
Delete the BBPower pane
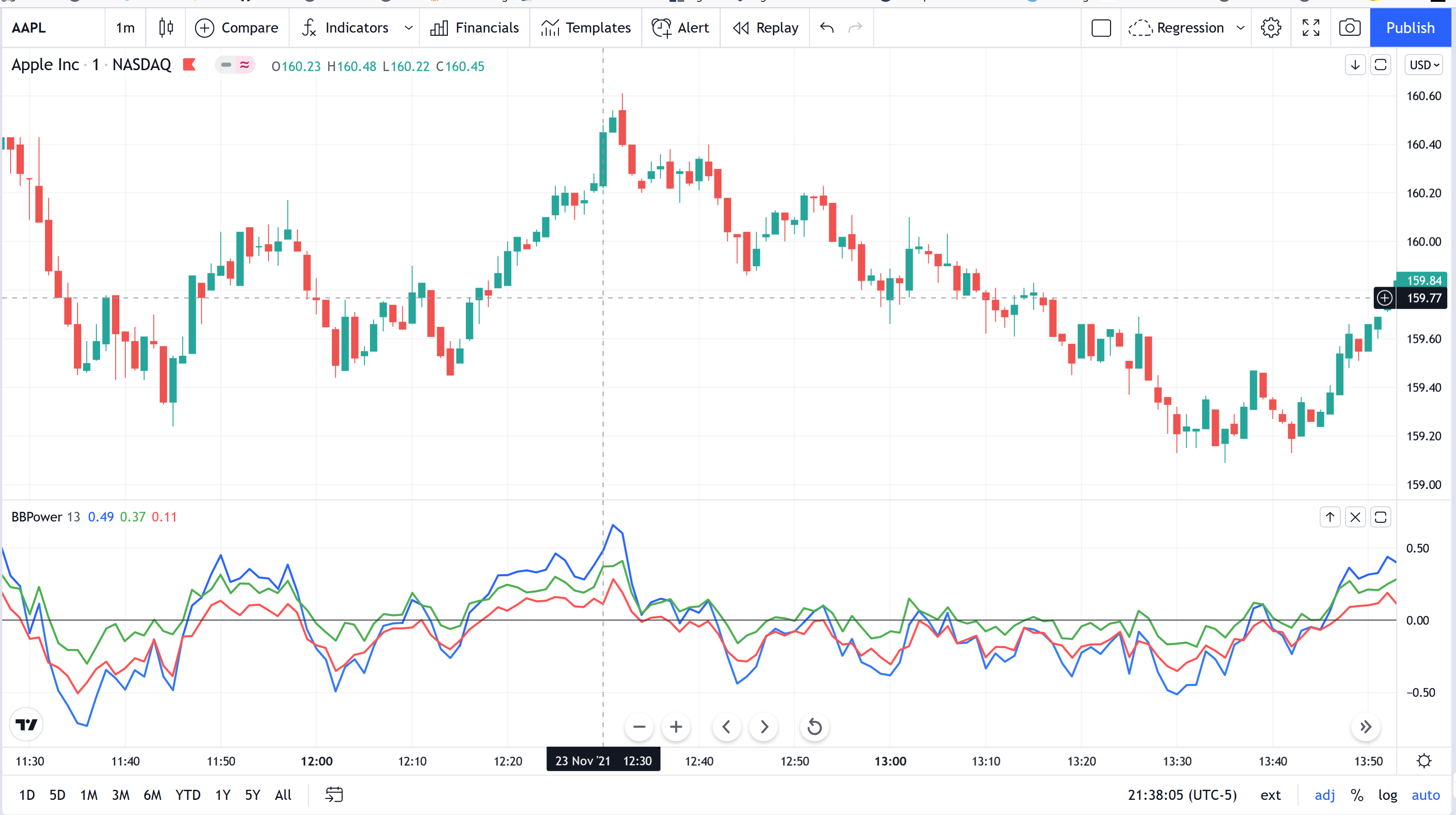pyautogui.click(x=1356, y=517)
